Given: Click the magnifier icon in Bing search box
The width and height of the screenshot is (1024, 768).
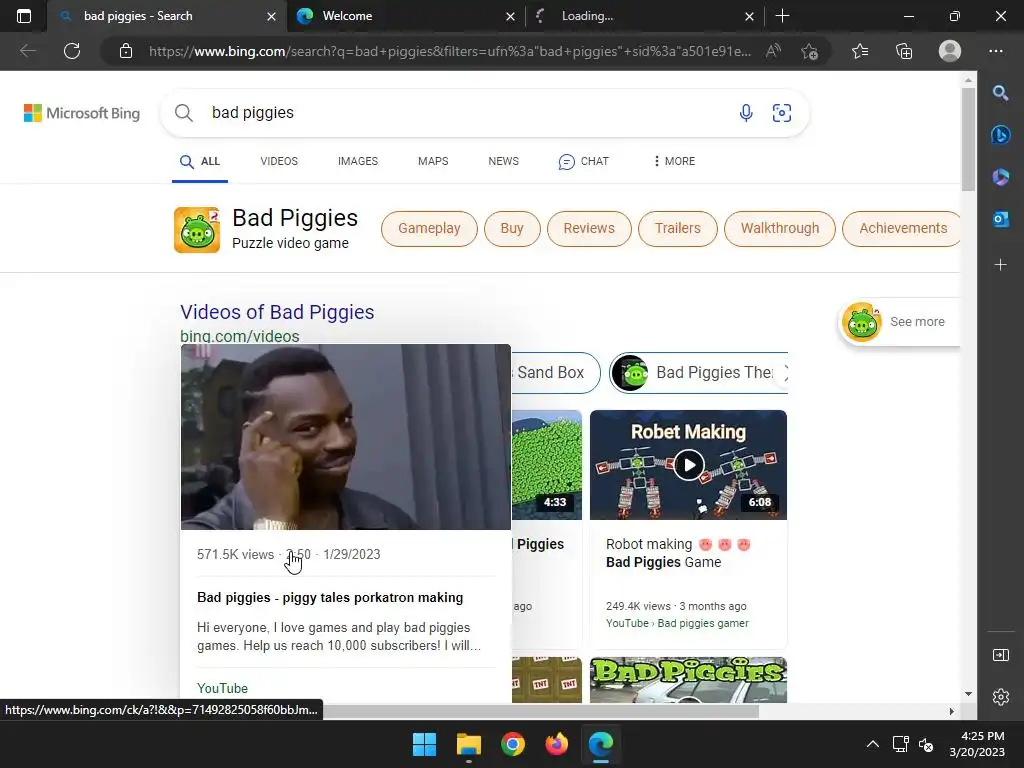Looking at the screenshot, I should (184, 113).
